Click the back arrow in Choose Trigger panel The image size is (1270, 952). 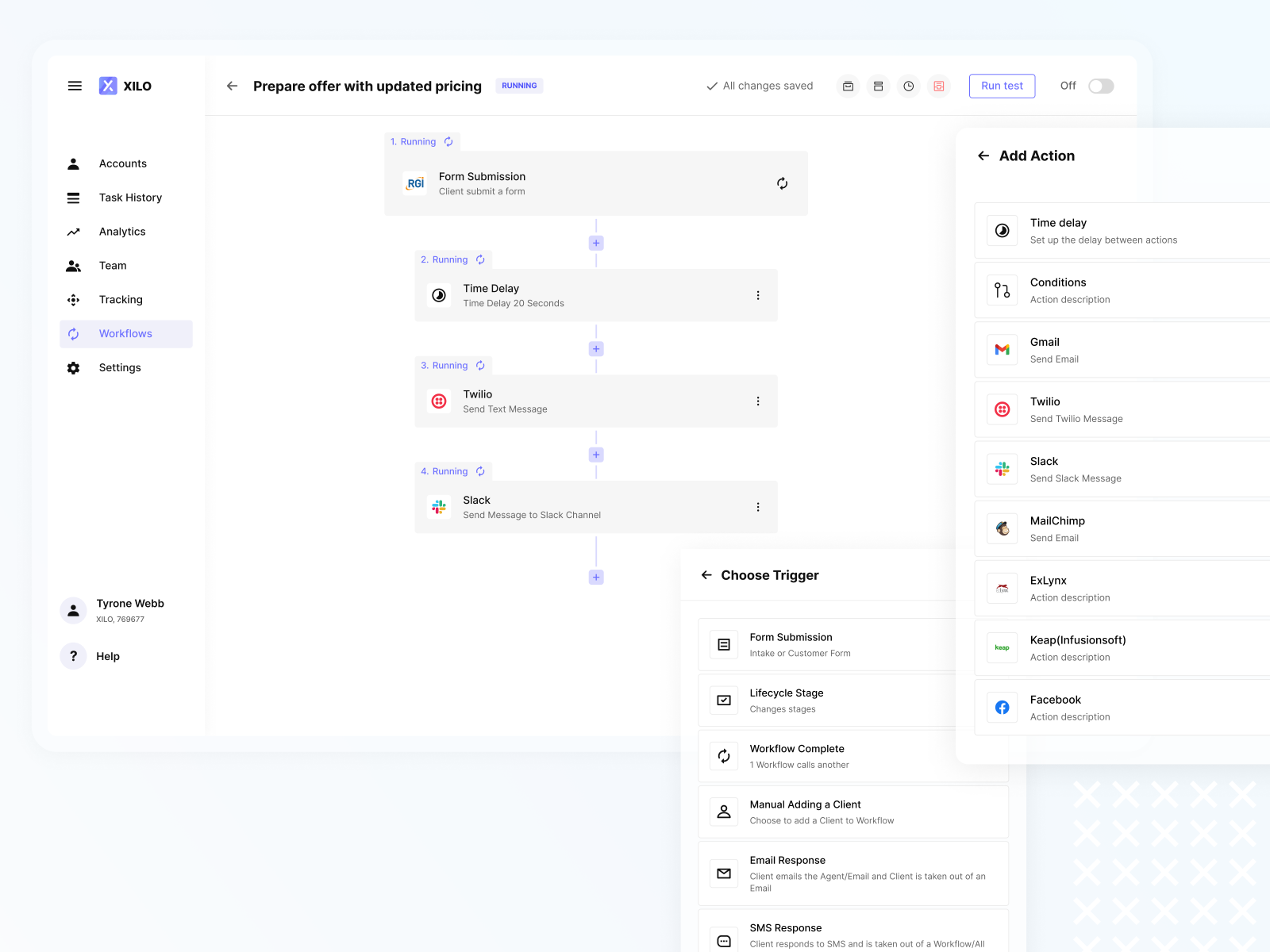tap(706, 574)
